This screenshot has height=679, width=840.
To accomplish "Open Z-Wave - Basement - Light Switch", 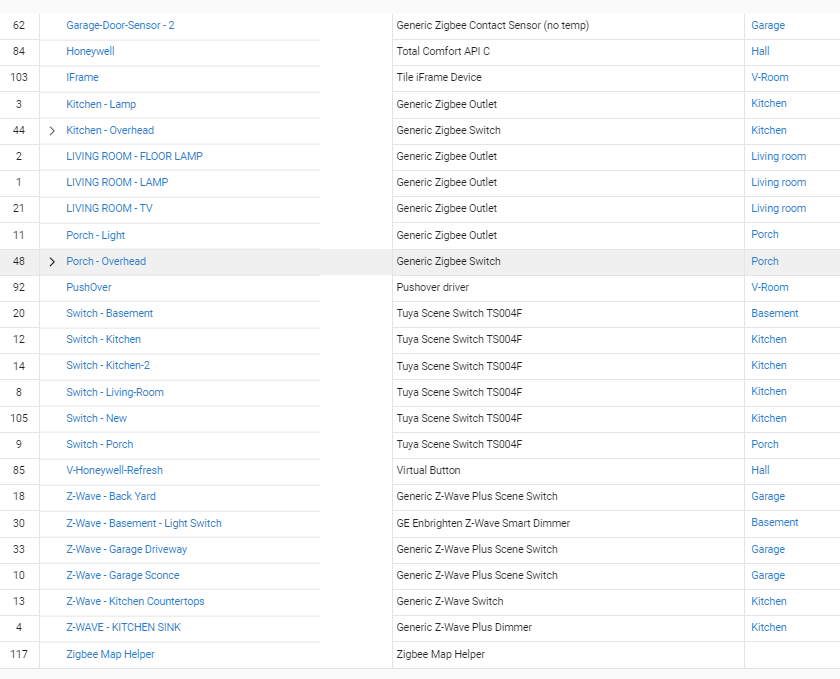I will (144, 523).
